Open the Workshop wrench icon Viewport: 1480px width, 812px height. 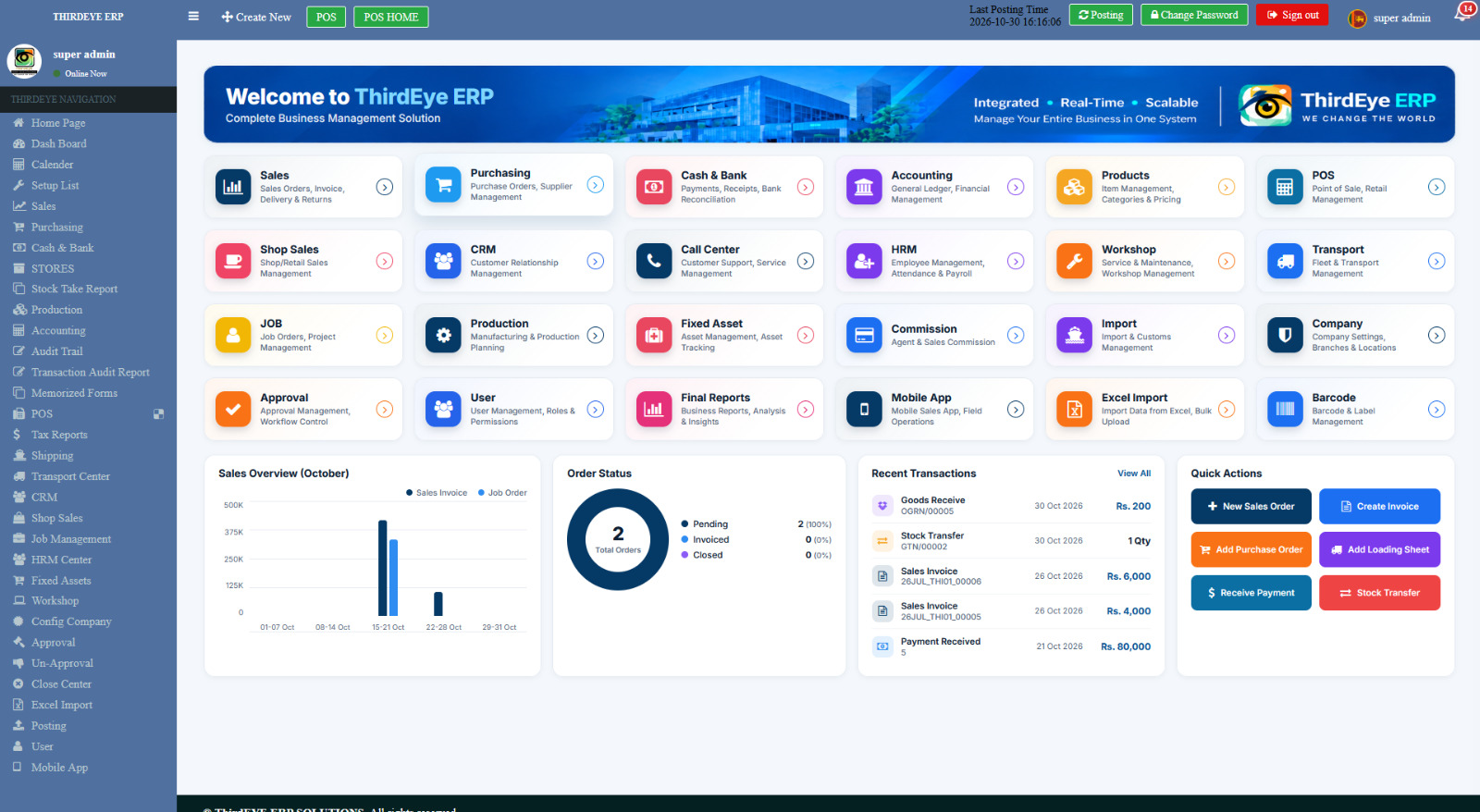pyautogui.click(x=1074, y=261)
